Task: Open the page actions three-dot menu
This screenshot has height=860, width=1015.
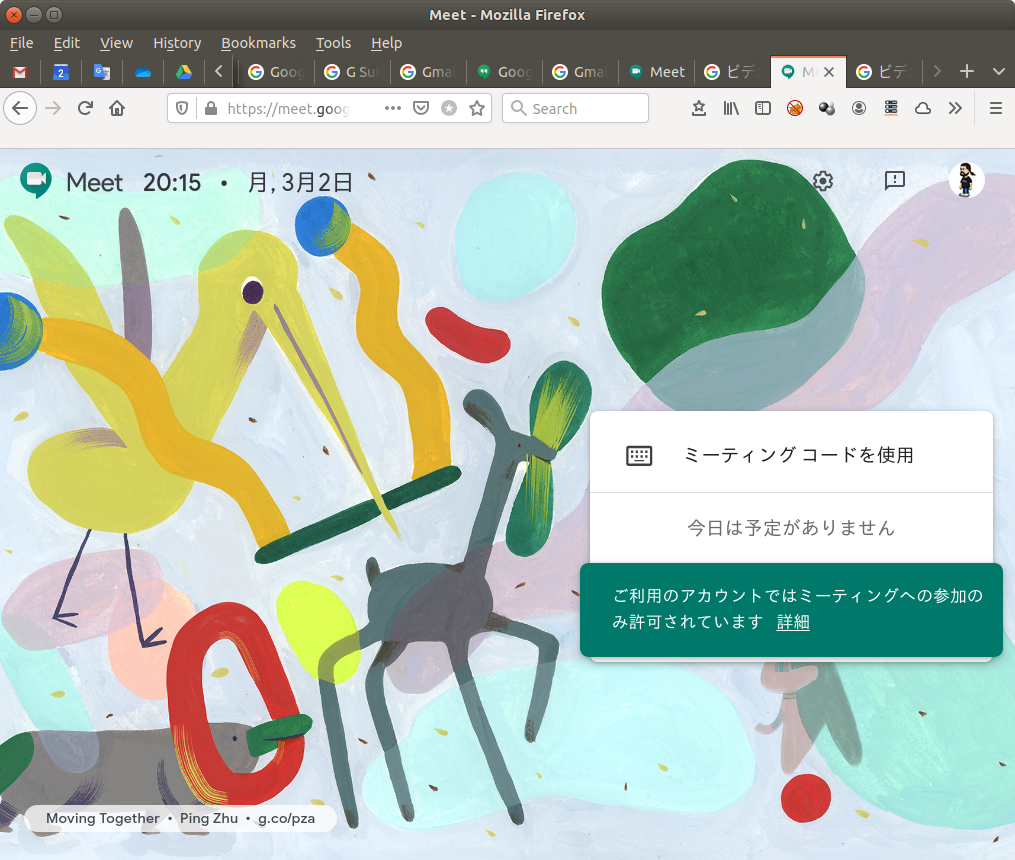Action: coord(392,108)
